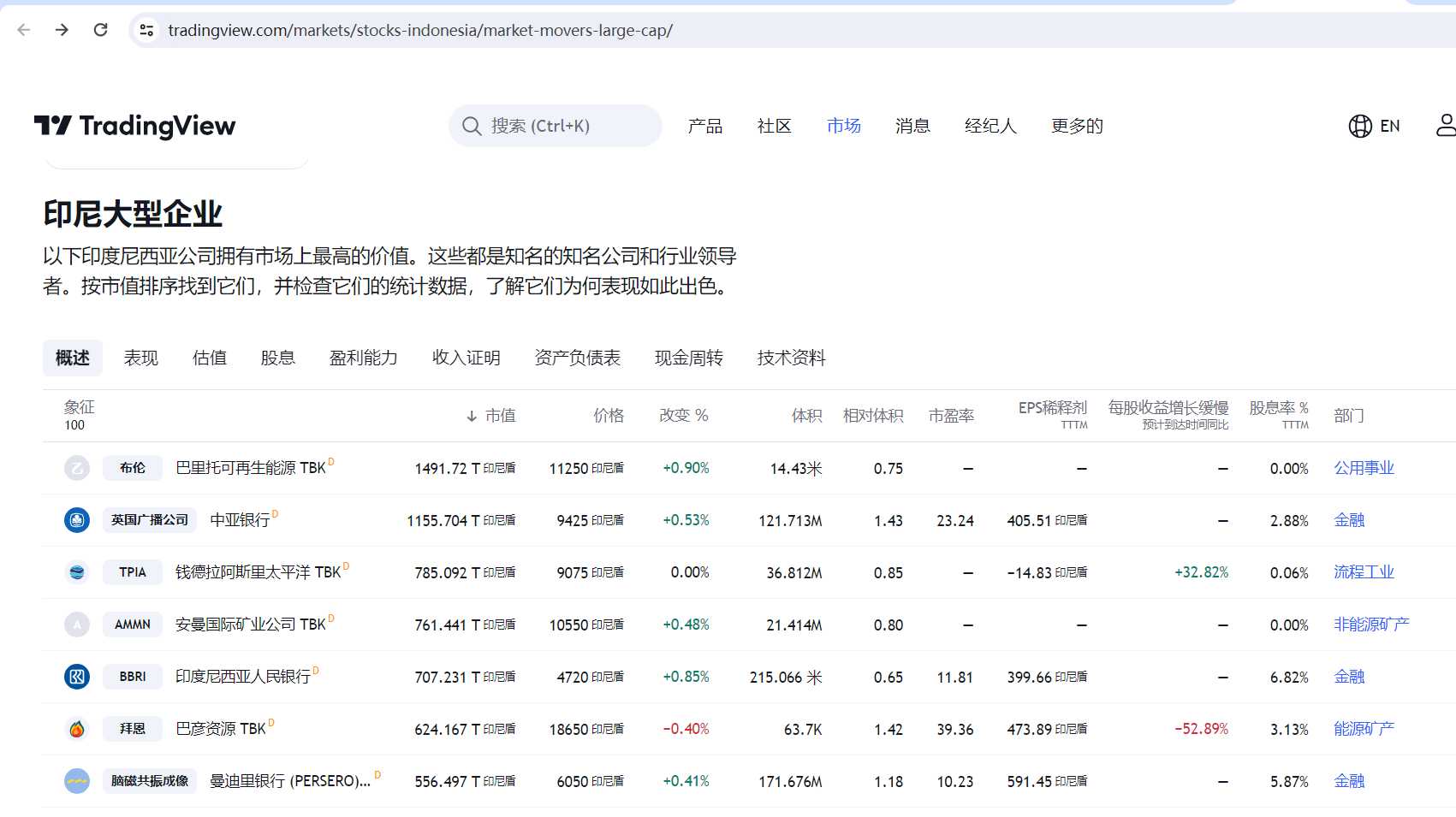Click the TPIA ticker badge
The height and width of the screenshot is (817, 1456).
[x=133, y=572]
